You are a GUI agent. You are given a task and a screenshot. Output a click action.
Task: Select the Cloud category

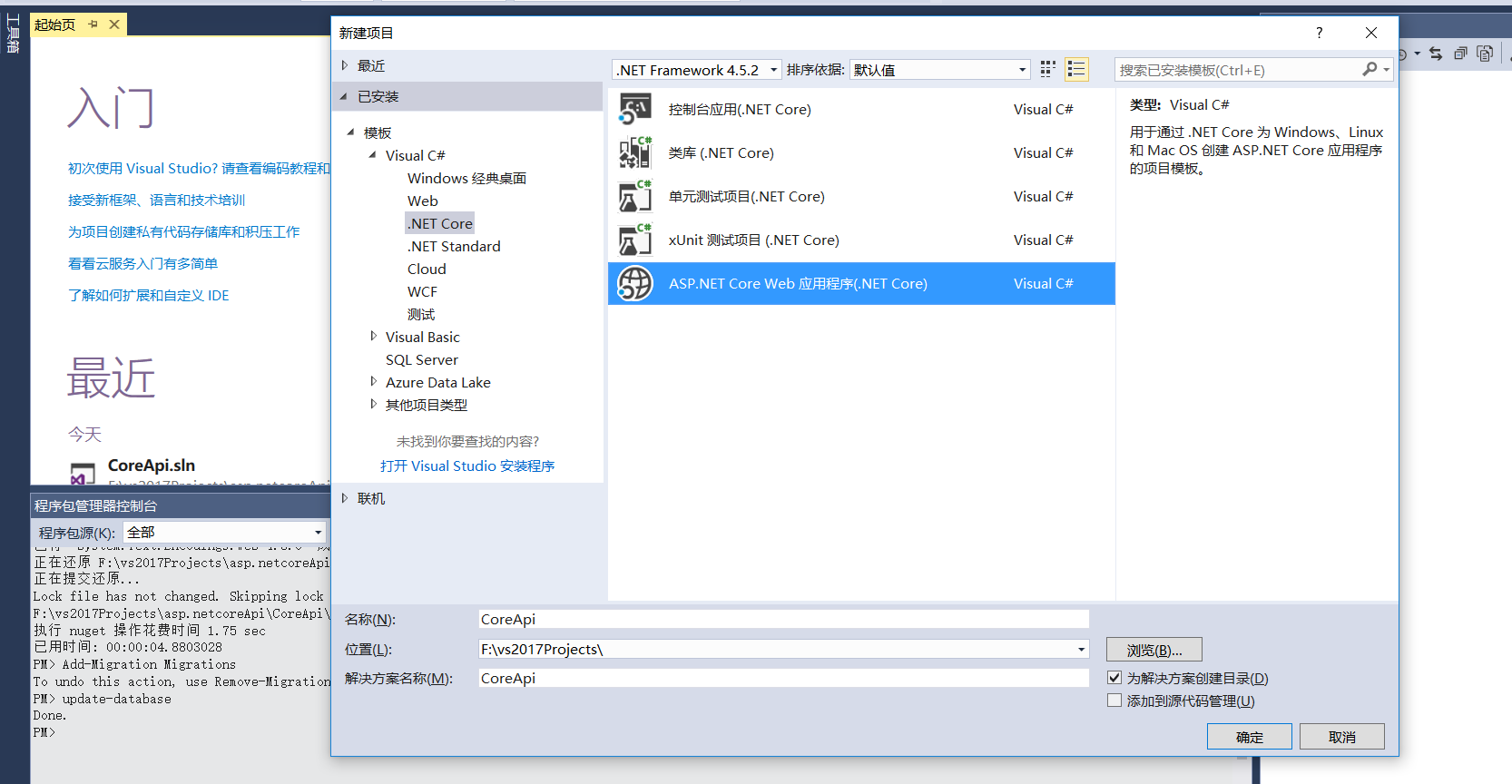(x=427, y=269)
